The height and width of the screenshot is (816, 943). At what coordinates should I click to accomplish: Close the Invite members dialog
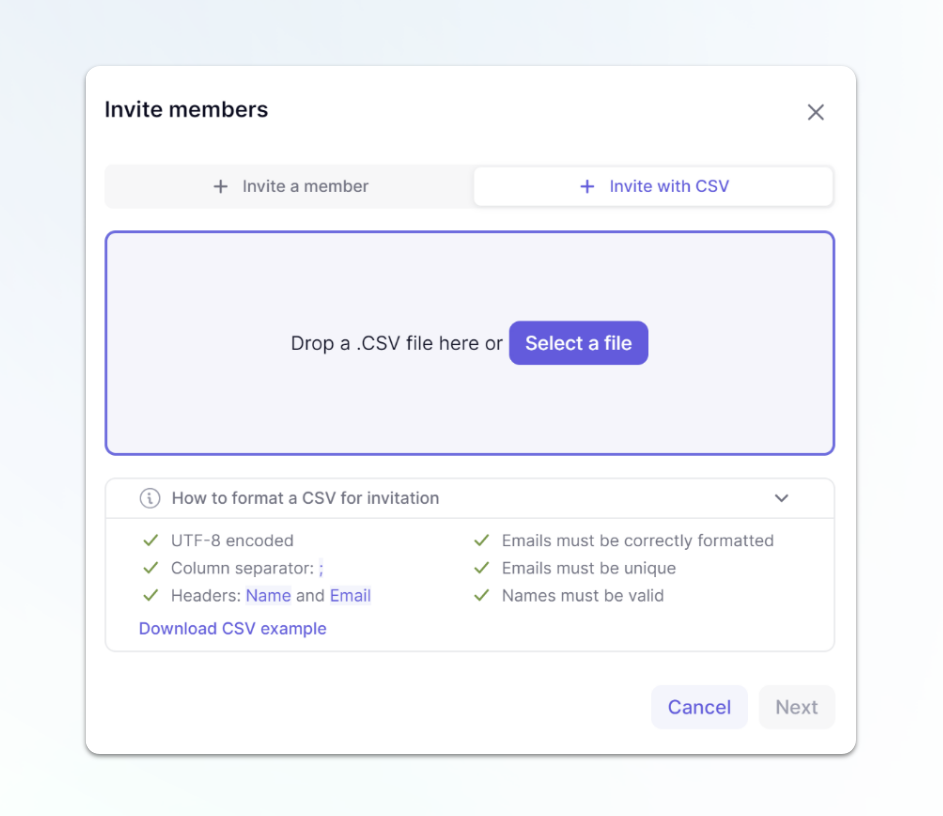[816, 112]
